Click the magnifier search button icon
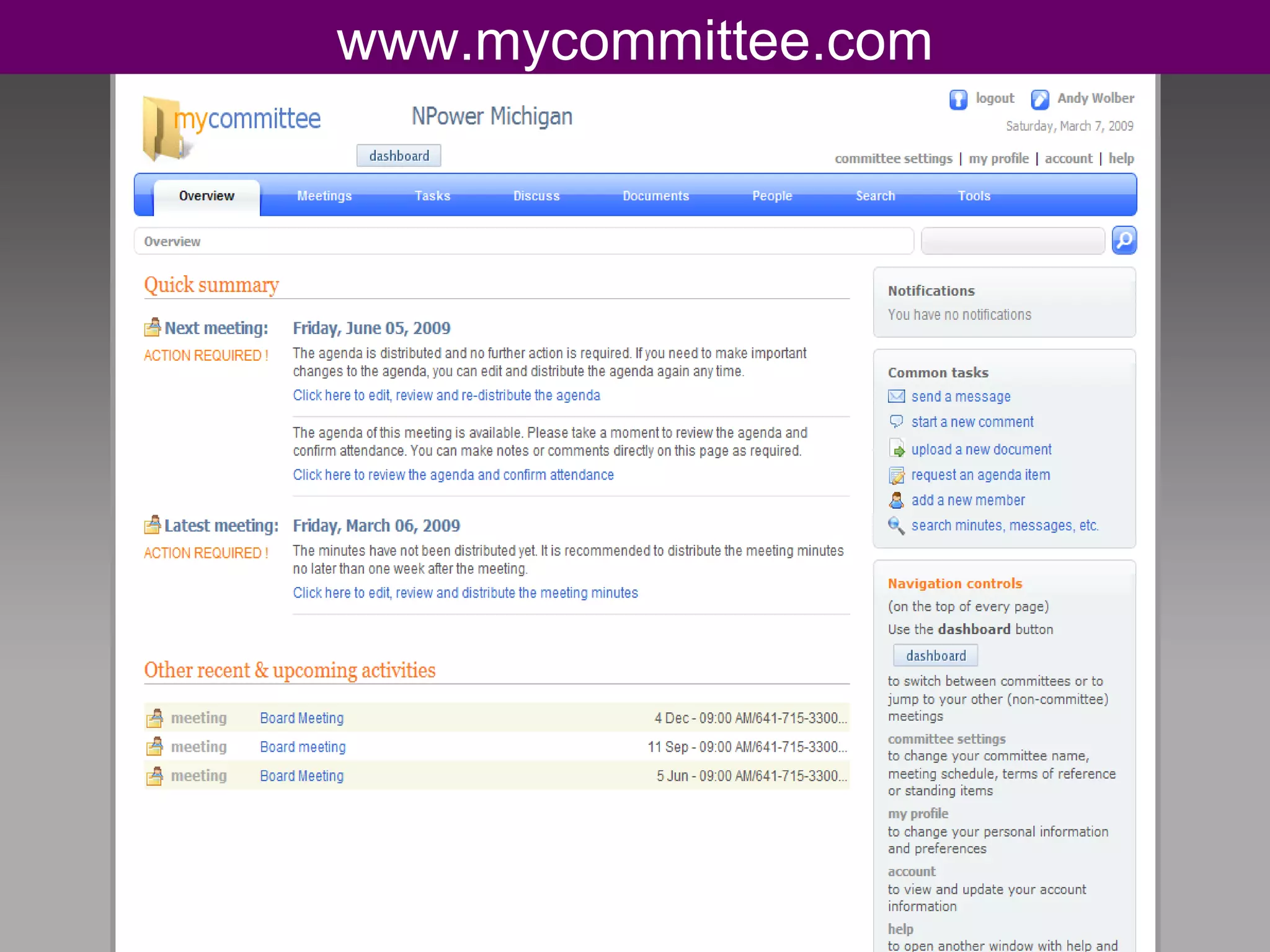 pos(1124,240)
